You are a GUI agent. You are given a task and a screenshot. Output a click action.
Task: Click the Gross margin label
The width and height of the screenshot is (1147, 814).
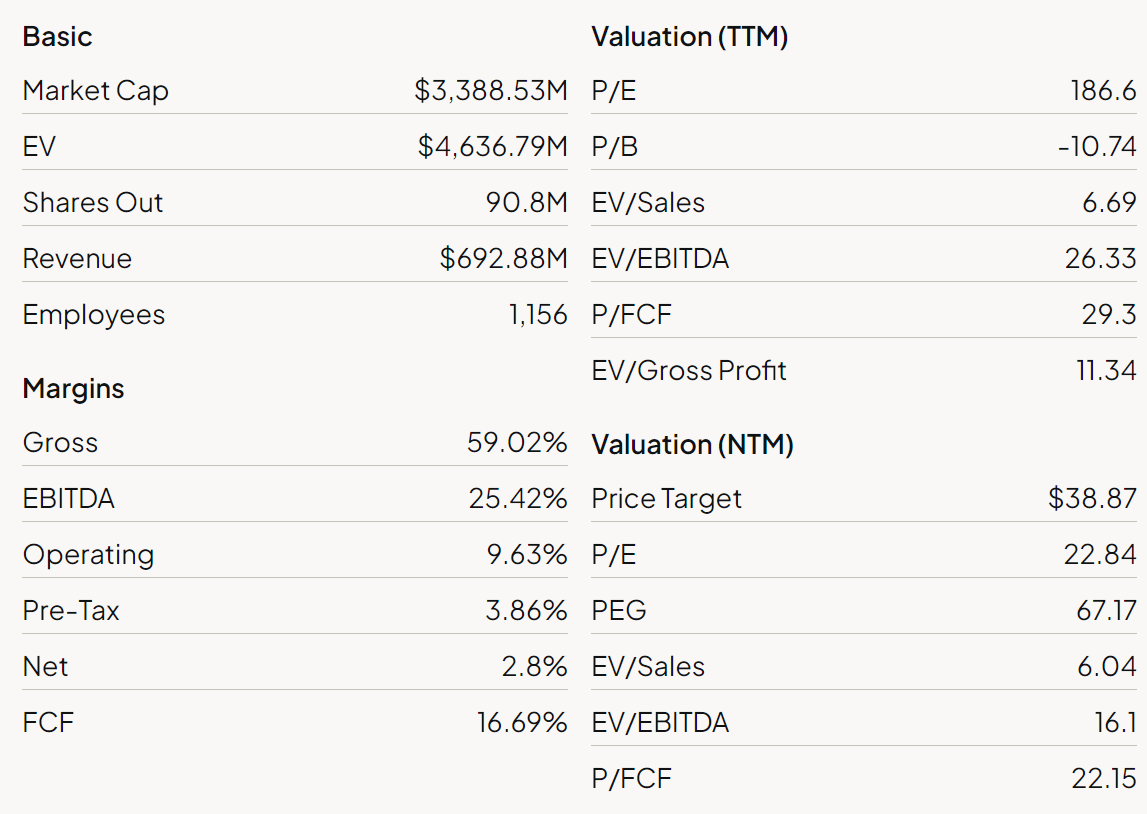(x=60, y=443)
